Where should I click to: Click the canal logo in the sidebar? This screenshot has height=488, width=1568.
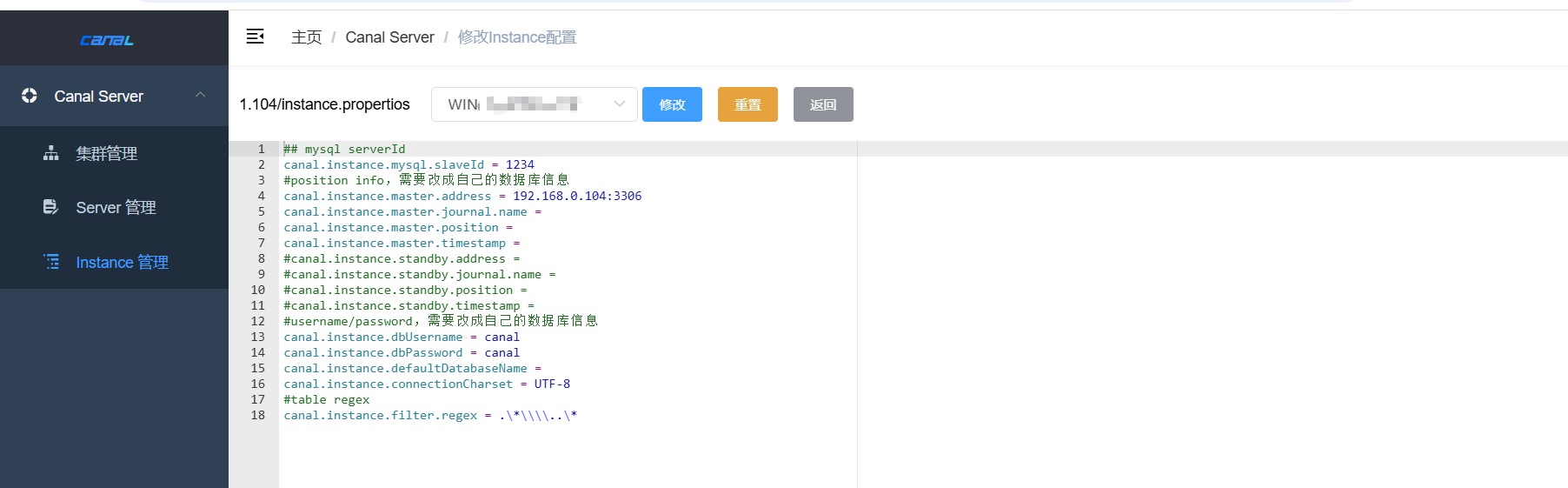pyautogui.click(x=107, y=40)
